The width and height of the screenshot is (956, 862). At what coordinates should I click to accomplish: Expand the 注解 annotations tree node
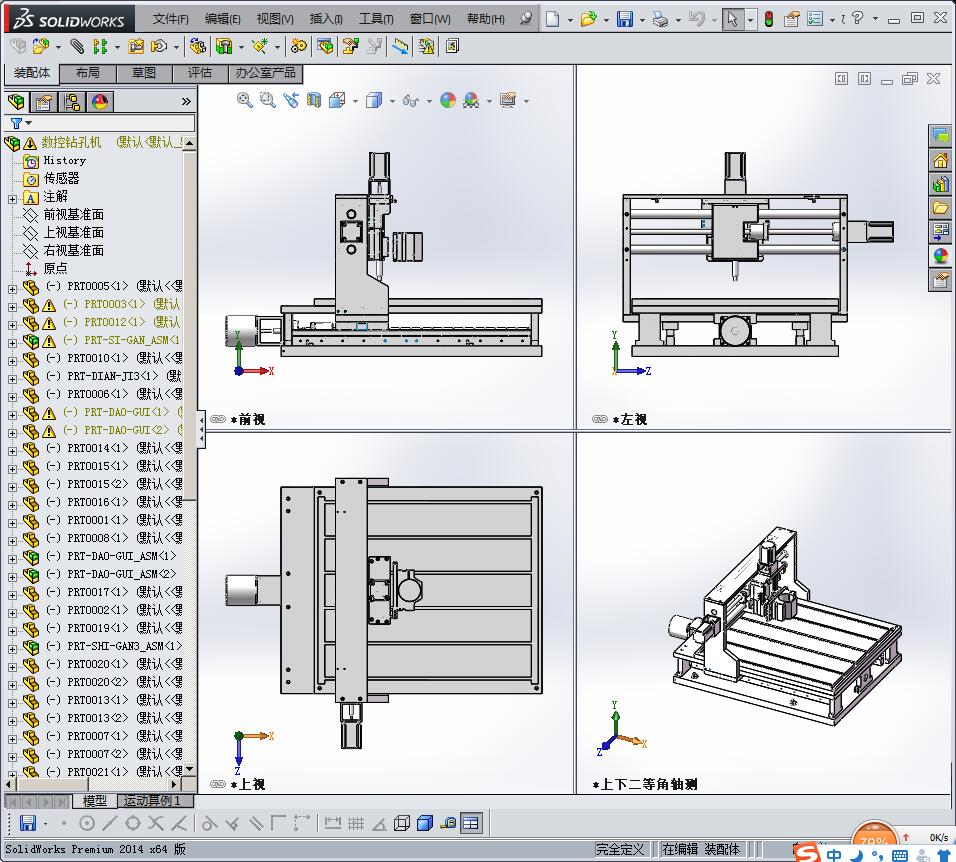[12, 198]
